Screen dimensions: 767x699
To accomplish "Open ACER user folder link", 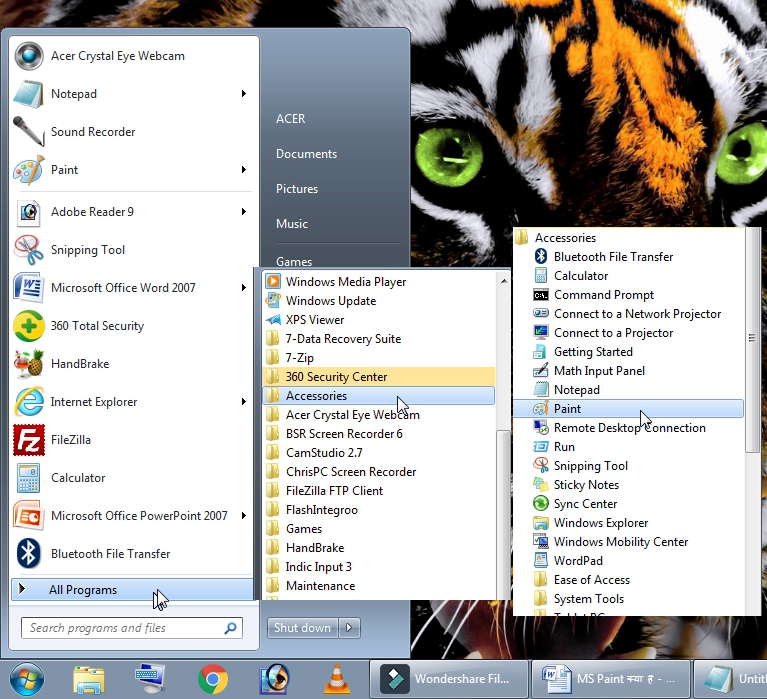I will click(290, 119).
